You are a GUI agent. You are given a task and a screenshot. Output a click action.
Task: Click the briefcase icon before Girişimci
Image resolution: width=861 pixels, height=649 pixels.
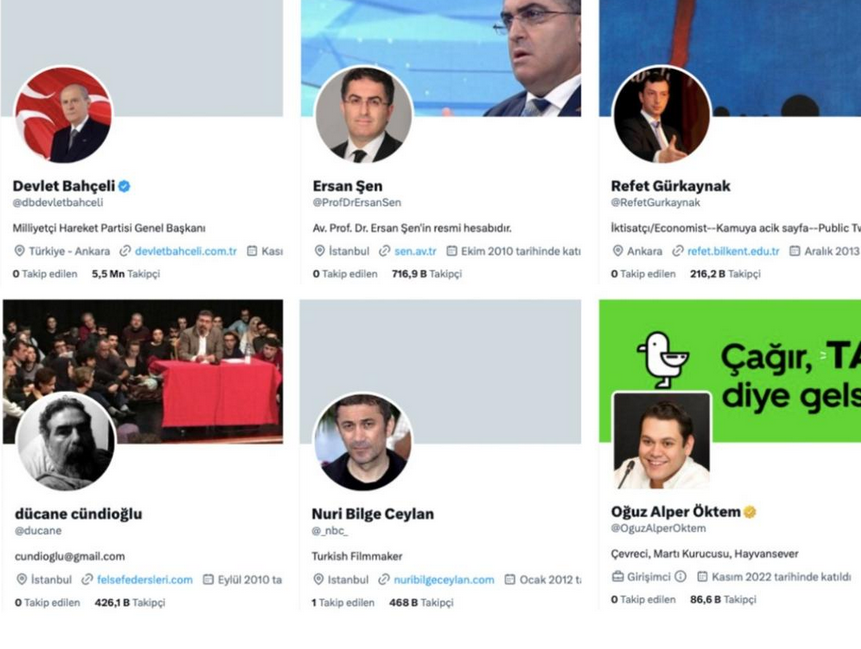tap(618, 576)
